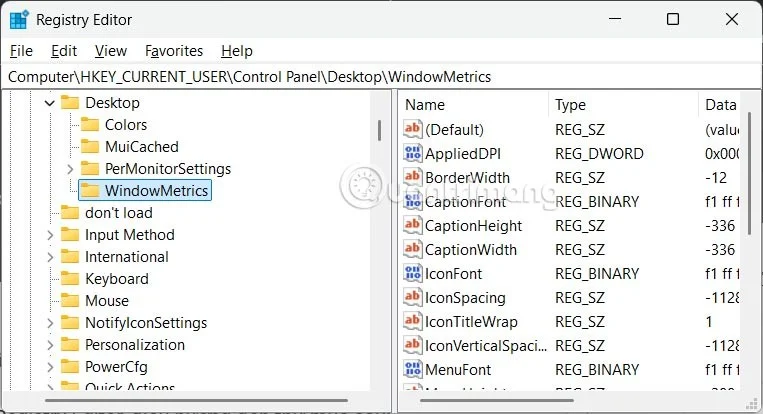Click the Mouse folder icon

[70, 301]
